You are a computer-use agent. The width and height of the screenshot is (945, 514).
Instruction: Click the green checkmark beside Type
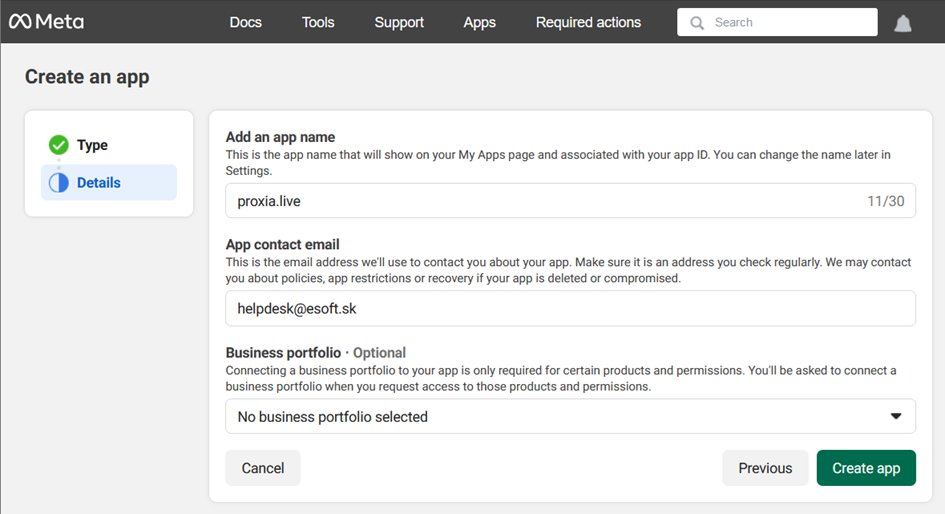click(59, 145)
